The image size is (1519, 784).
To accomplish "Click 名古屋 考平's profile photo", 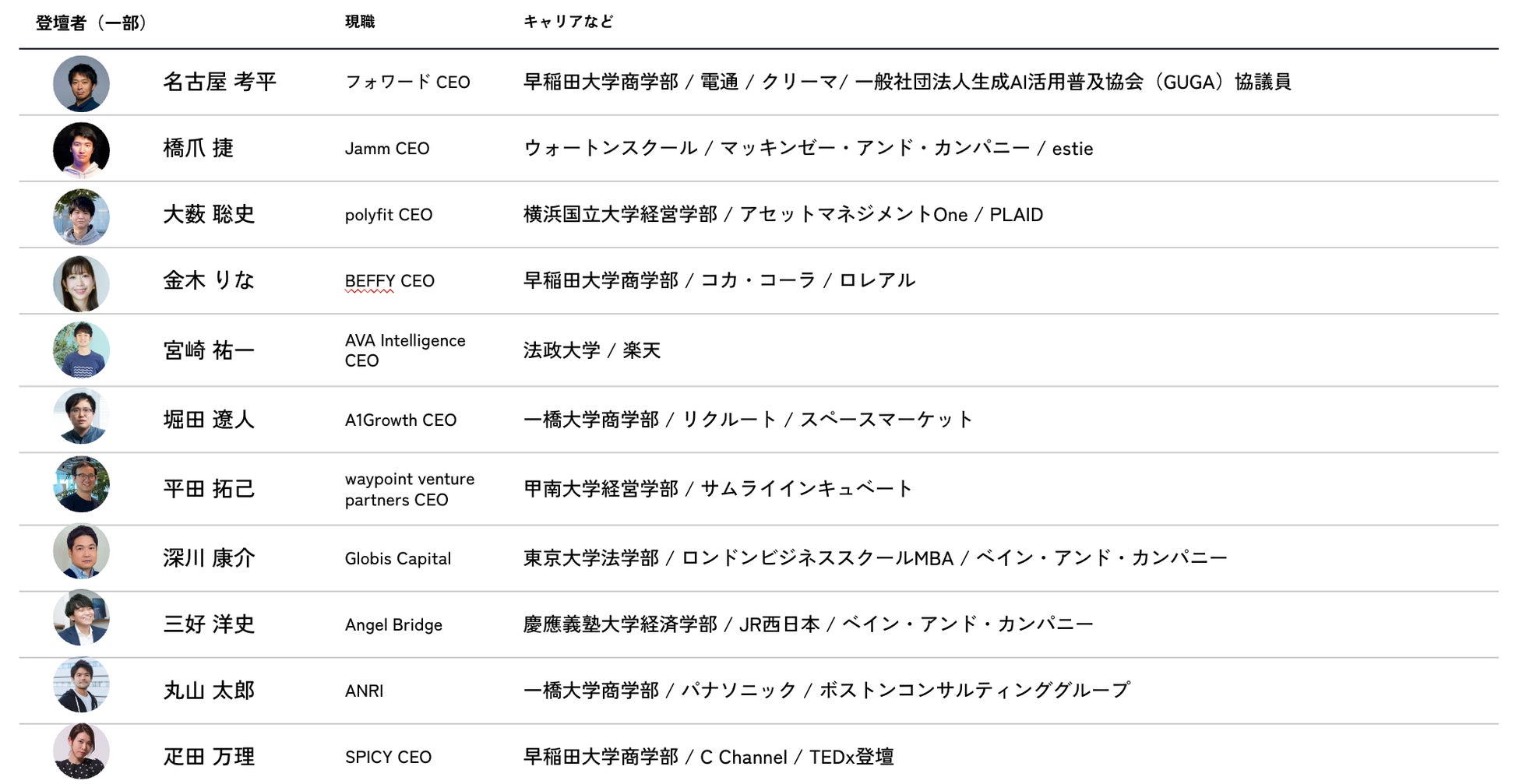I will (x=81, y=83).
